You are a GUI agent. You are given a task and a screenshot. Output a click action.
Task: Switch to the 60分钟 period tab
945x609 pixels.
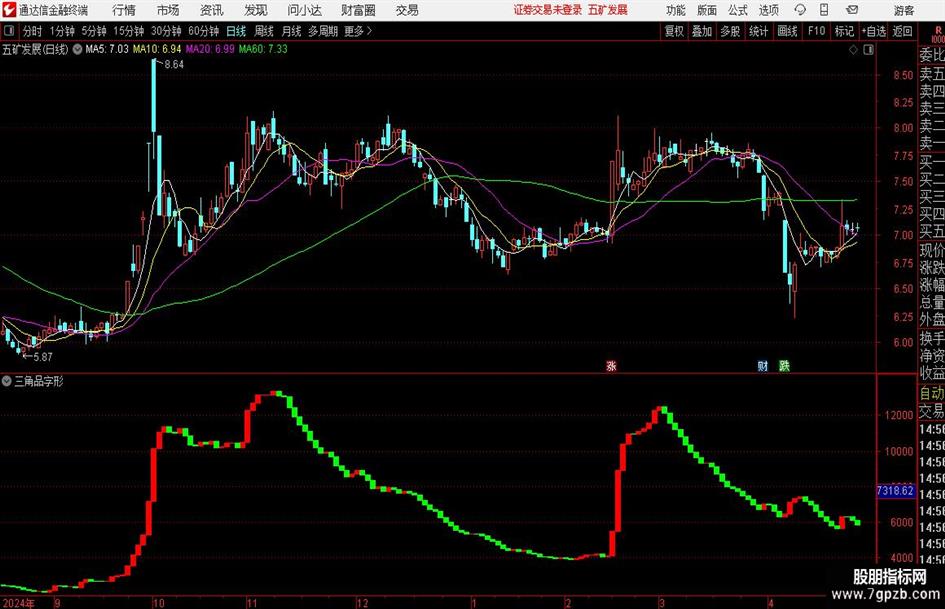point(204,31)
